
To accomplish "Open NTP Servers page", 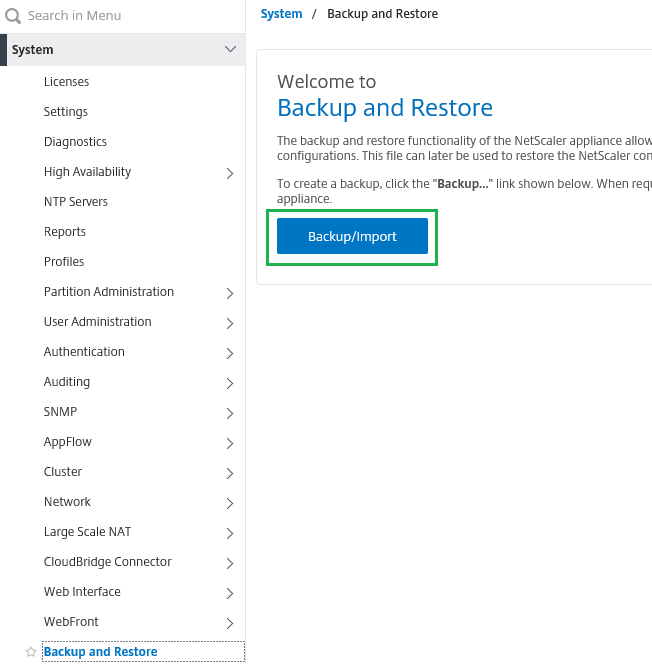I will 76,202.
